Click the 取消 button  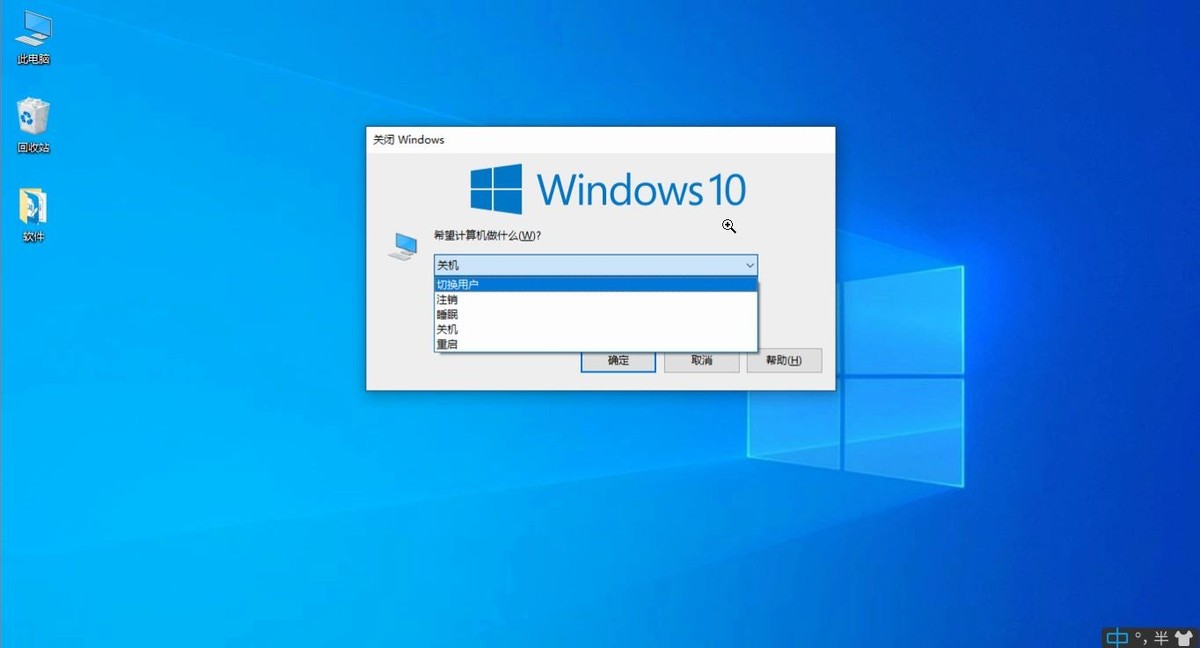[701, 360]
